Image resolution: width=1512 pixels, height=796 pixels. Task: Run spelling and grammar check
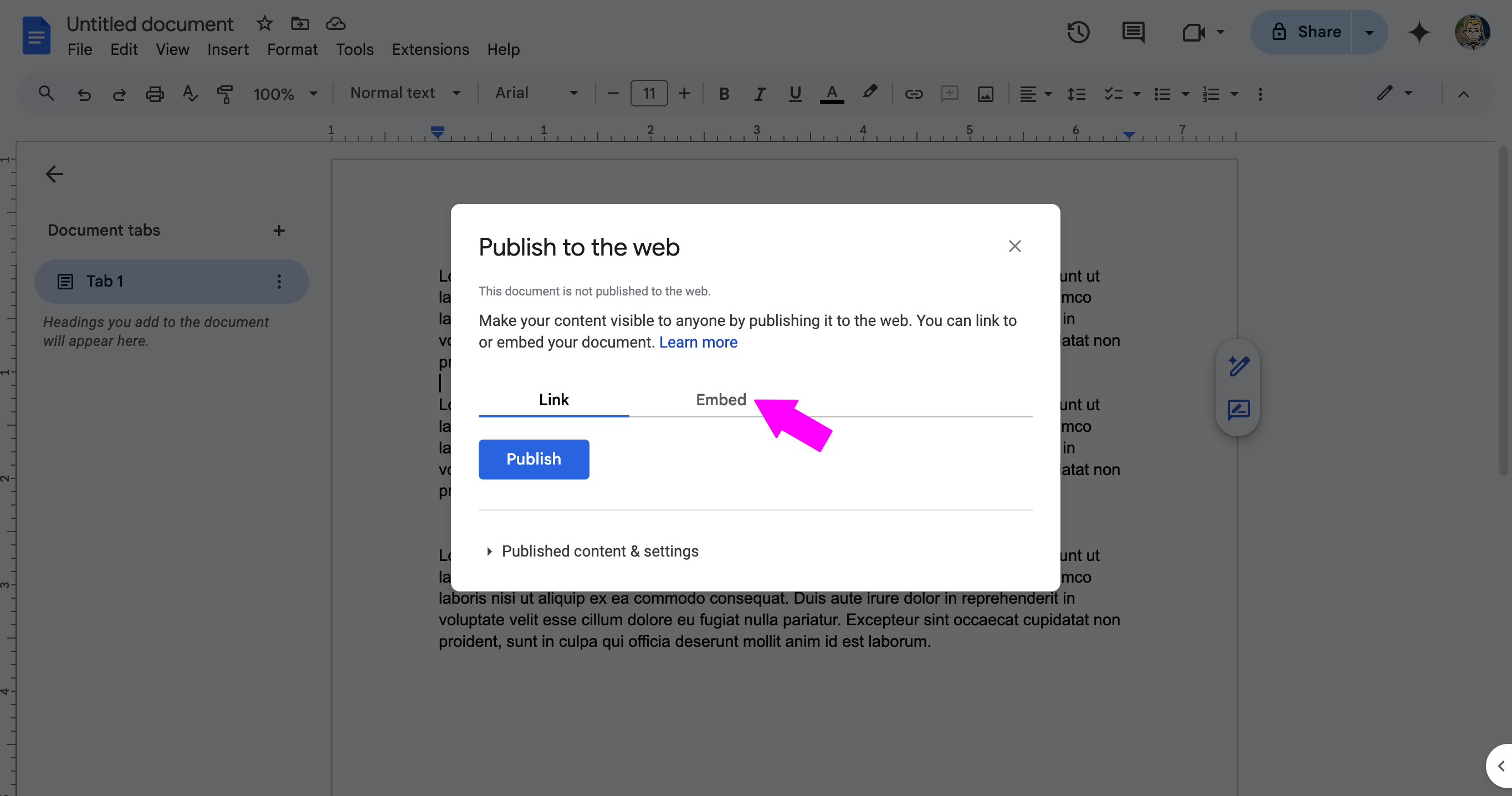pyautogui.click(x=189, y=94)
